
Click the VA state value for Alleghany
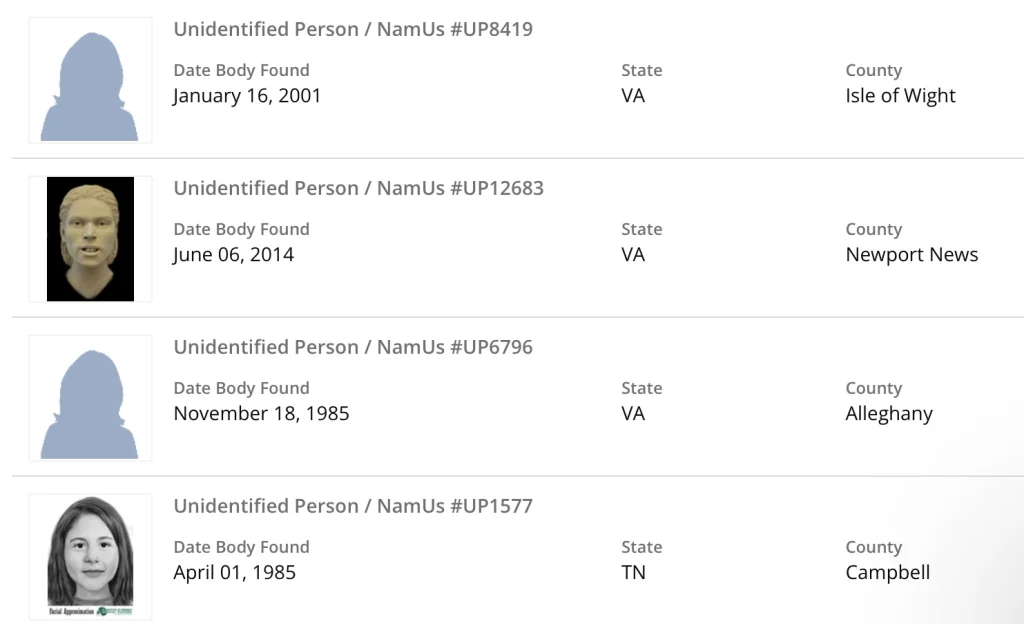tap(633, 414)
